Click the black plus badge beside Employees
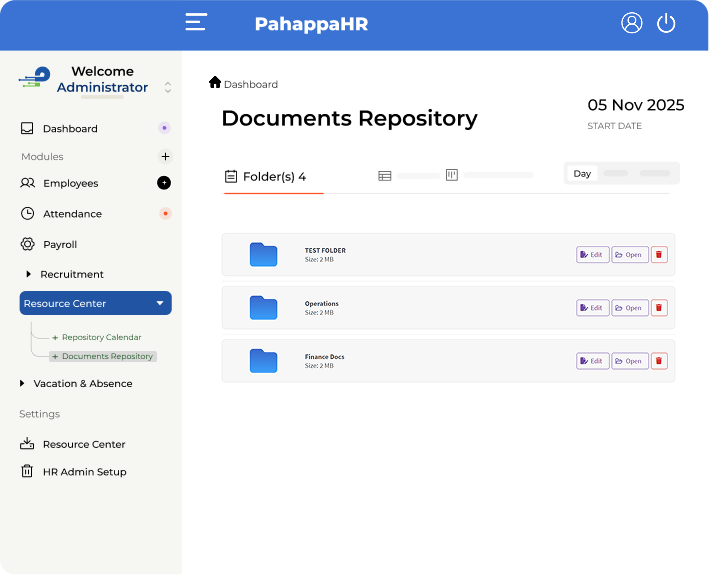The image size is (710, 575). (164, 183)
